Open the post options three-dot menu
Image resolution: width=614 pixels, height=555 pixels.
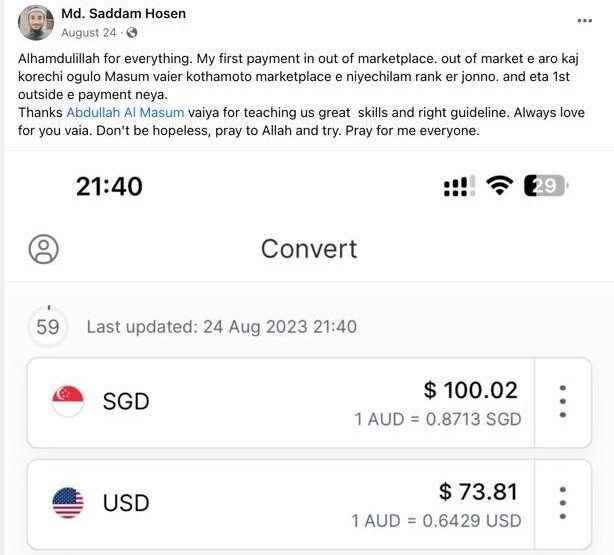[585, 20]
